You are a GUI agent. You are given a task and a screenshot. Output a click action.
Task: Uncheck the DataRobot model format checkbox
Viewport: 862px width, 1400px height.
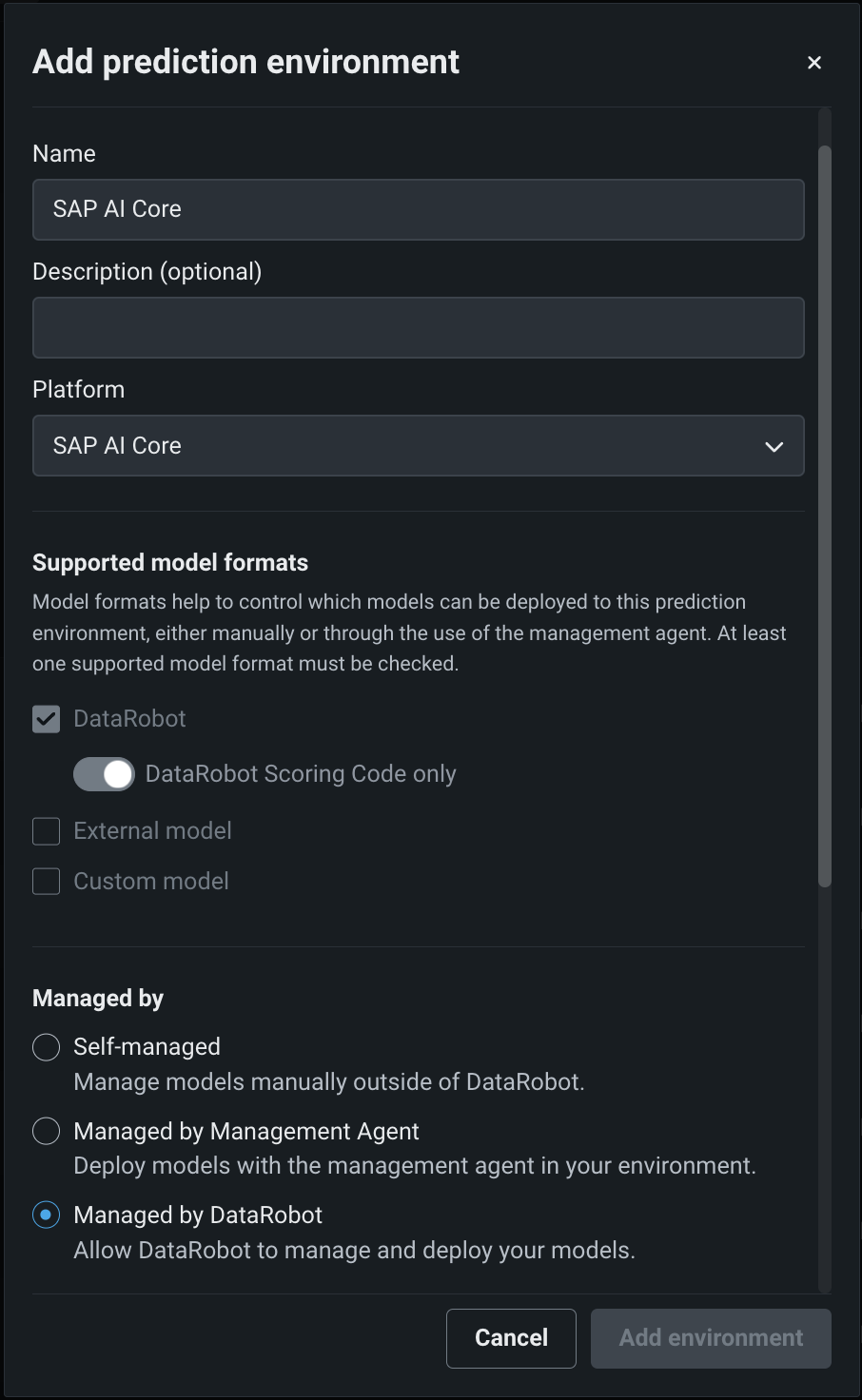tap(47, 719)
